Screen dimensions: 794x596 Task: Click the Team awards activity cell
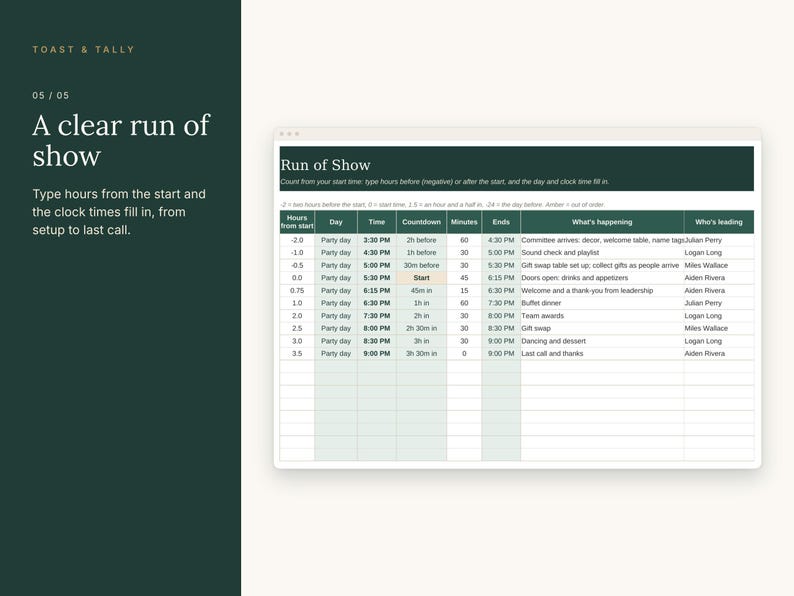pos(602,316)
